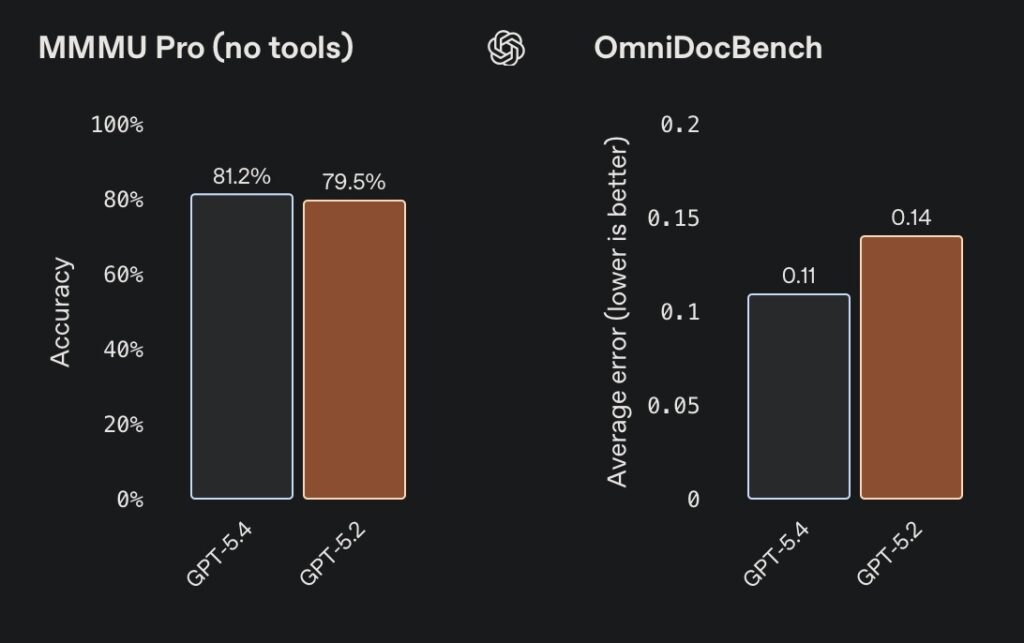Click the 0.11 value label
Image resolution: width=1024 pixels, height=643 pixels.
798,277
